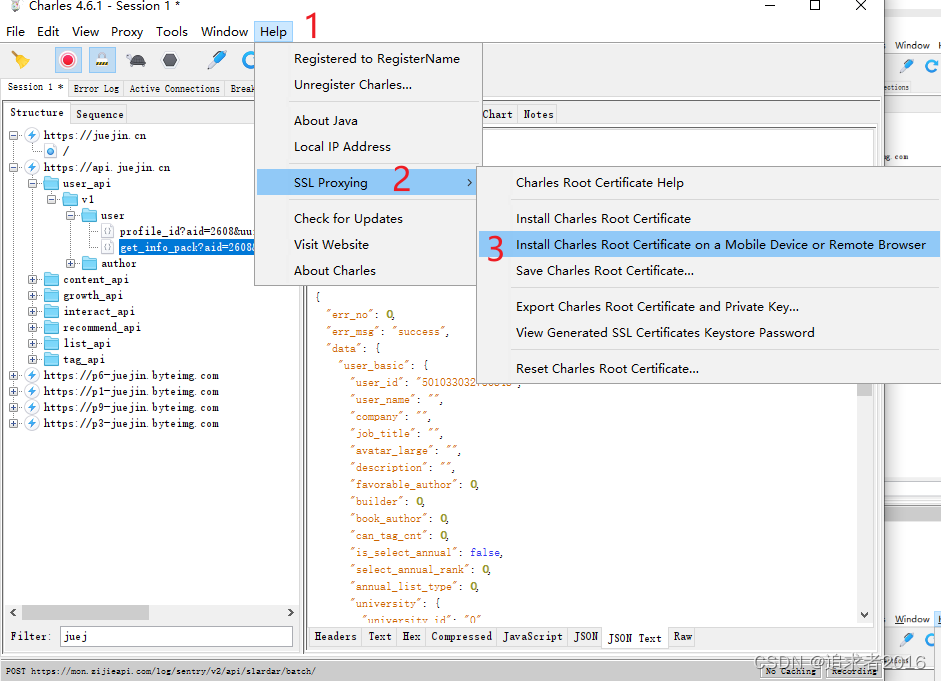941x681 pixels.
Task: Toggle the hexagon Breakpoints icon
Action: 170,60
